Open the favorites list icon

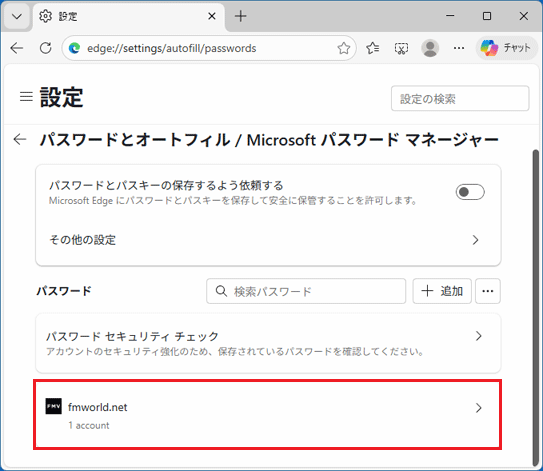[x=373, y=48]
